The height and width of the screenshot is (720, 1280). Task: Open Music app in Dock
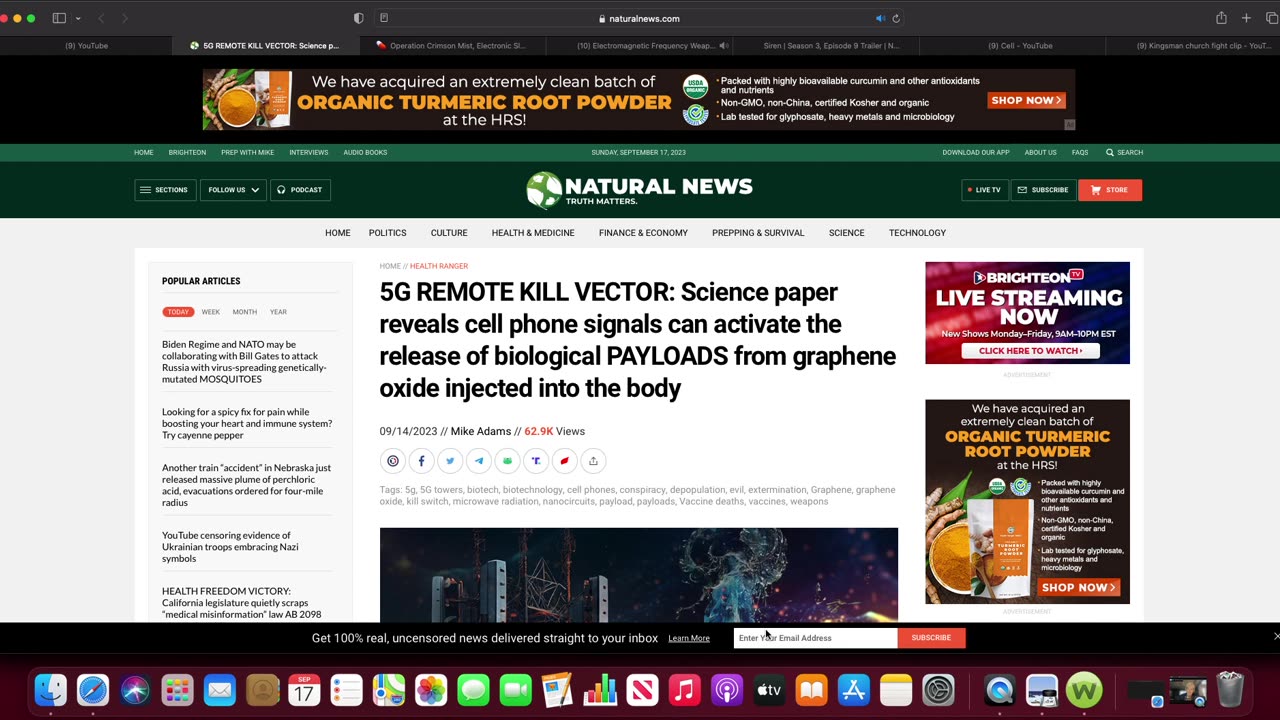coord(684,690)
